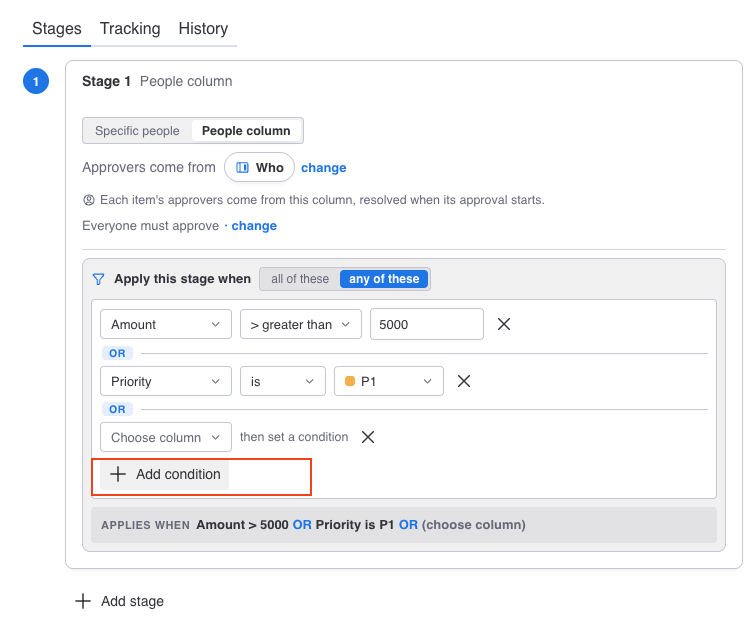Click the Add condition button
This screenshot has width=748, height=638.
pos(165,474)
